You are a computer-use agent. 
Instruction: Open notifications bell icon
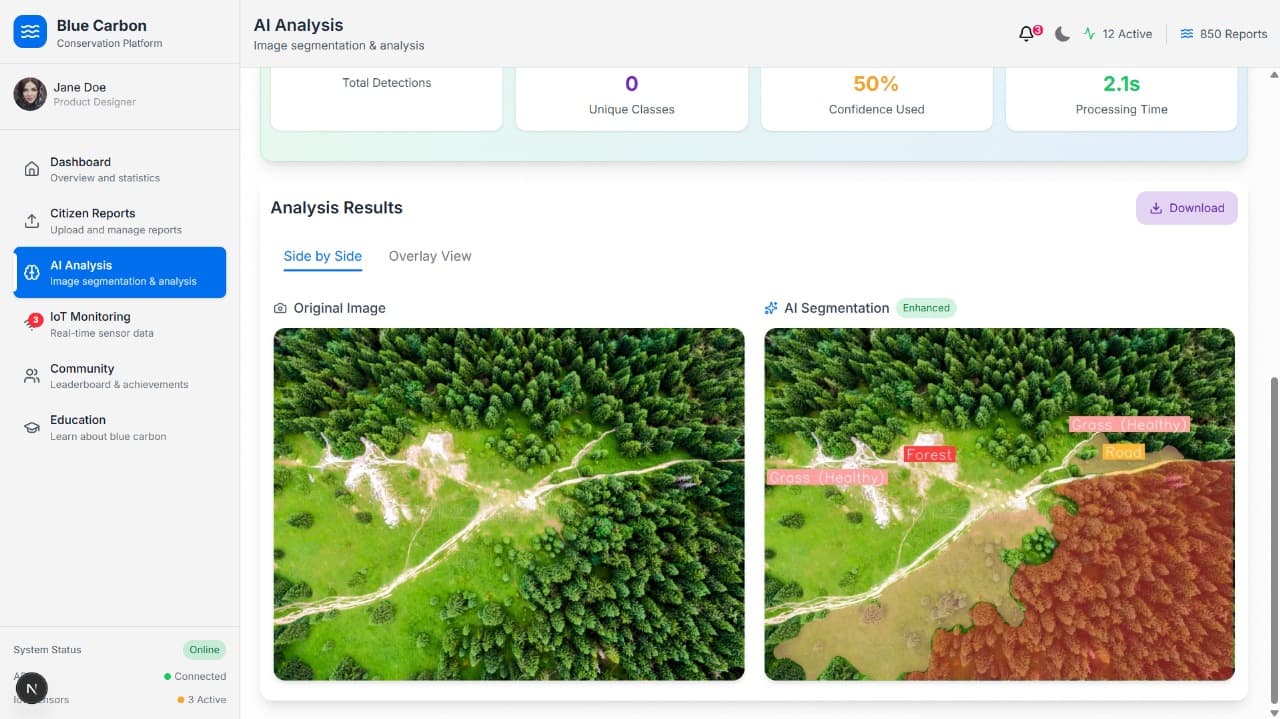[x=1026, y=34]
